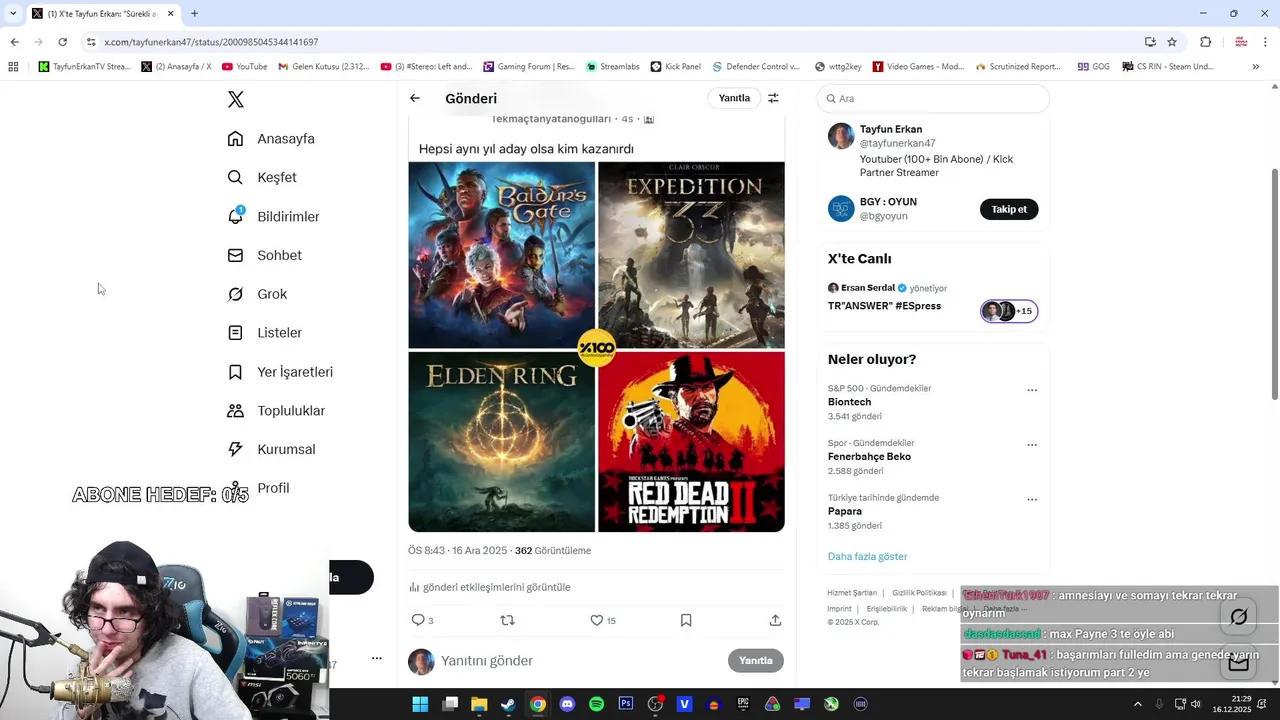Screen dimensions: 1280x720
Task: Open Sohbet messages
Action: pos(264,255)
